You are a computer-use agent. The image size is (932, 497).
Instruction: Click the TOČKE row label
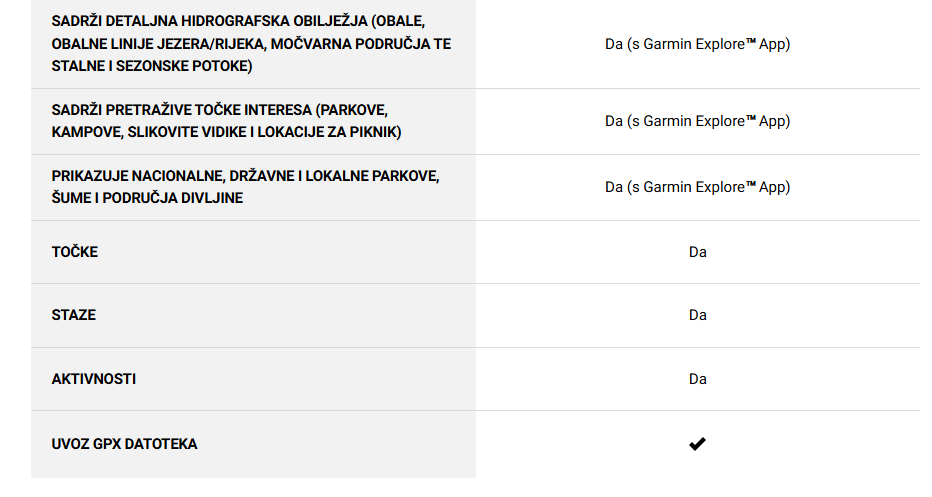[x=75, y=252]
